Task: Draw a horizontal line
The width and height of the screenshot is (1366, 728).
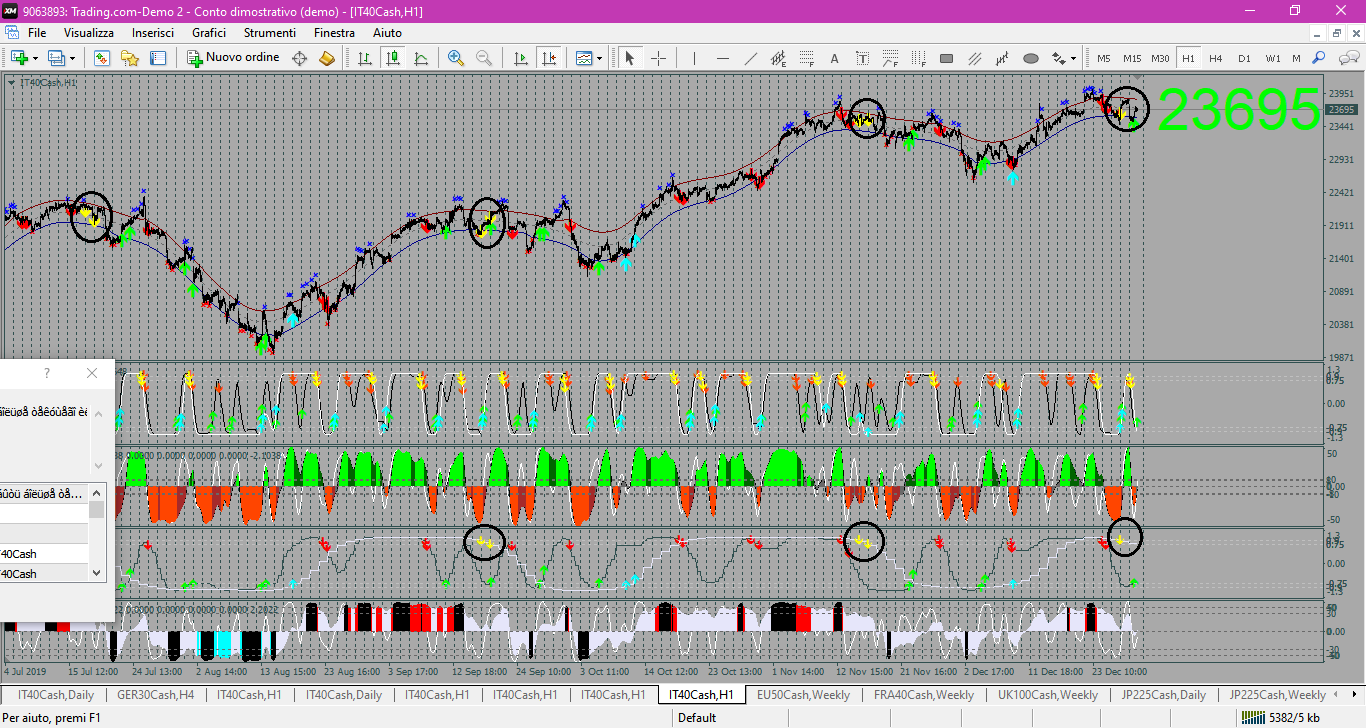Action: pyautogui.click(x=723, y=58)
